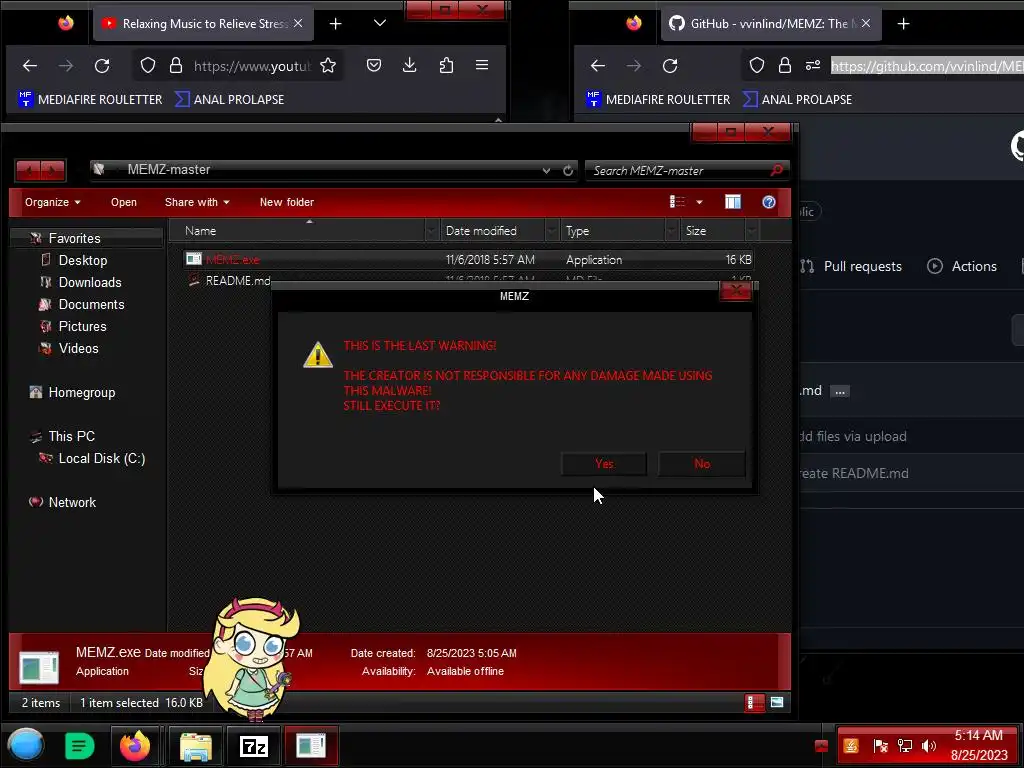Go back in the GitHub Firefox window
The width and height of the screenshot is (1024, 768).
click(x=598, y=65)
